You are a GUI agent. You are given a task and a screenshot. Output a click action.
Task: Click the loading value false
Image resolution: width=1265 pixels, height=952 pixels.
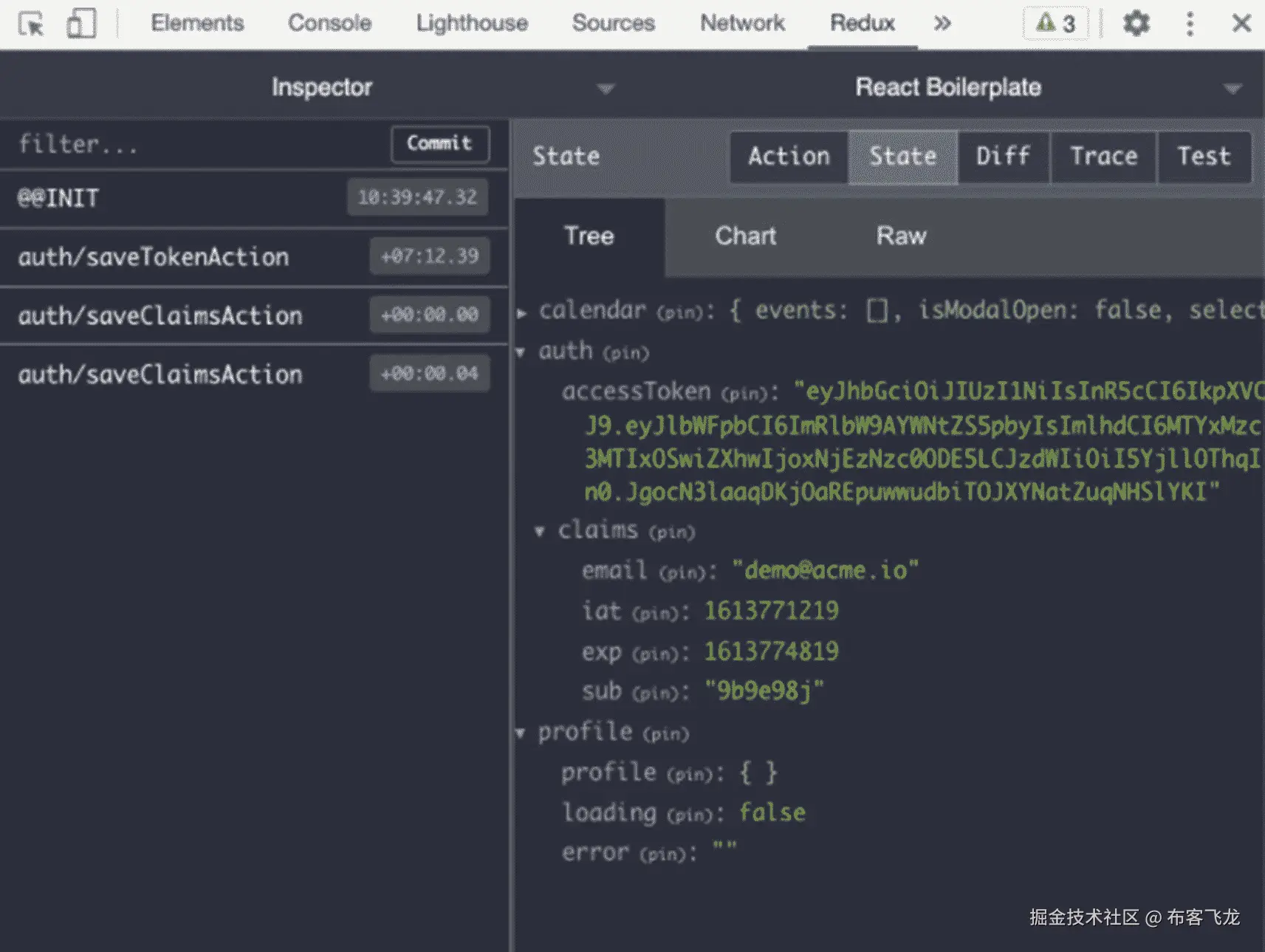[772, 812]
